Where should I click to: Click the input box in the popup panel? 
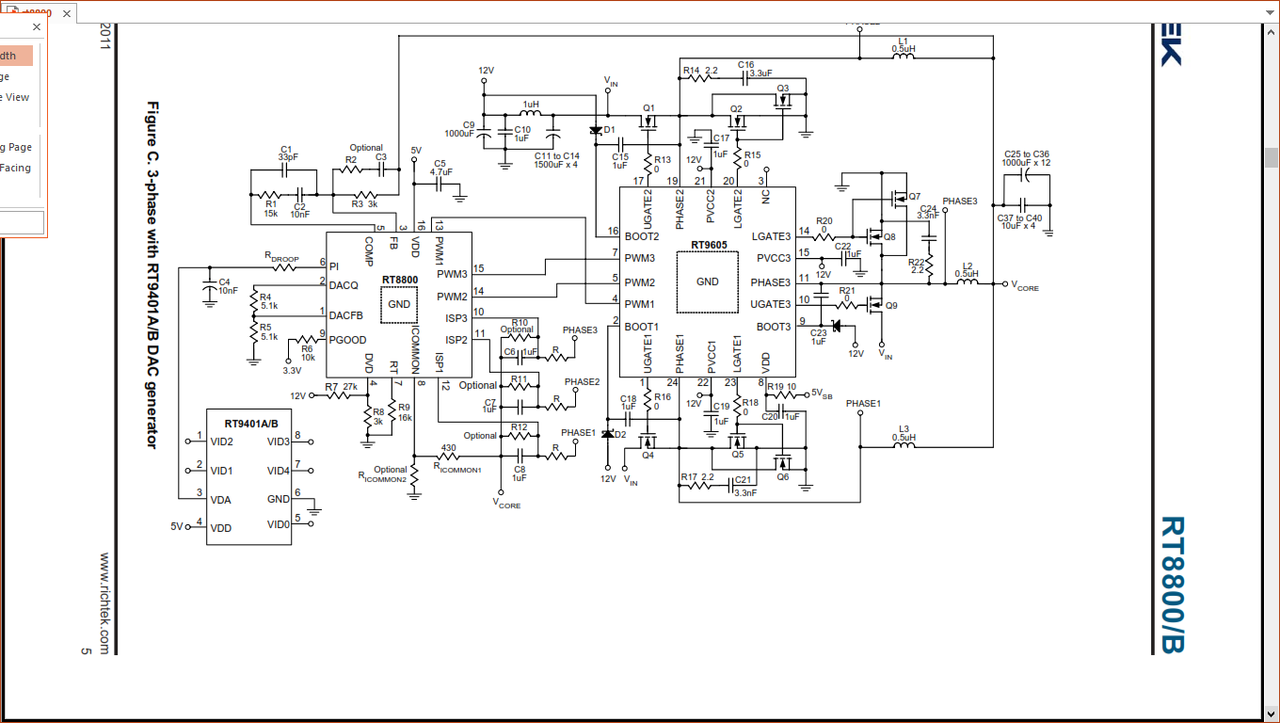coord(20,221)
